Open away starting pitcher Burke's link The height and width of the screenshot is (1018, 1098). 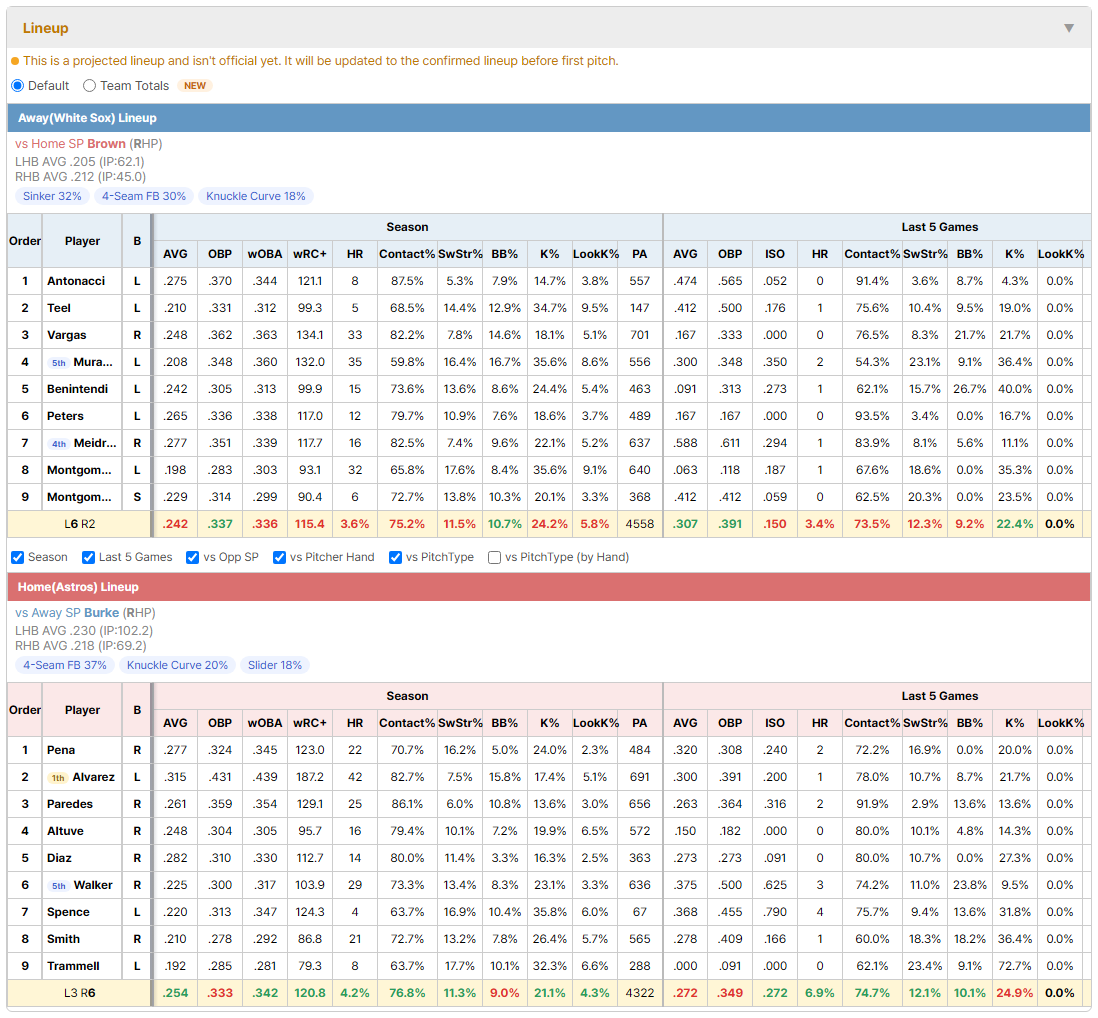(102, 613)
